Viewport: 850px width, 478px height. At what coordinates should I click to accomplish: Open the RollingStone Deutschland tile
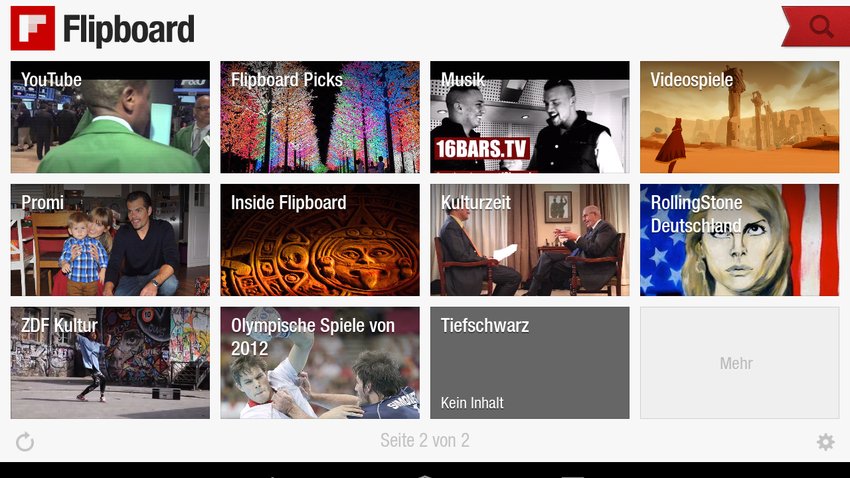coord(739,240)
